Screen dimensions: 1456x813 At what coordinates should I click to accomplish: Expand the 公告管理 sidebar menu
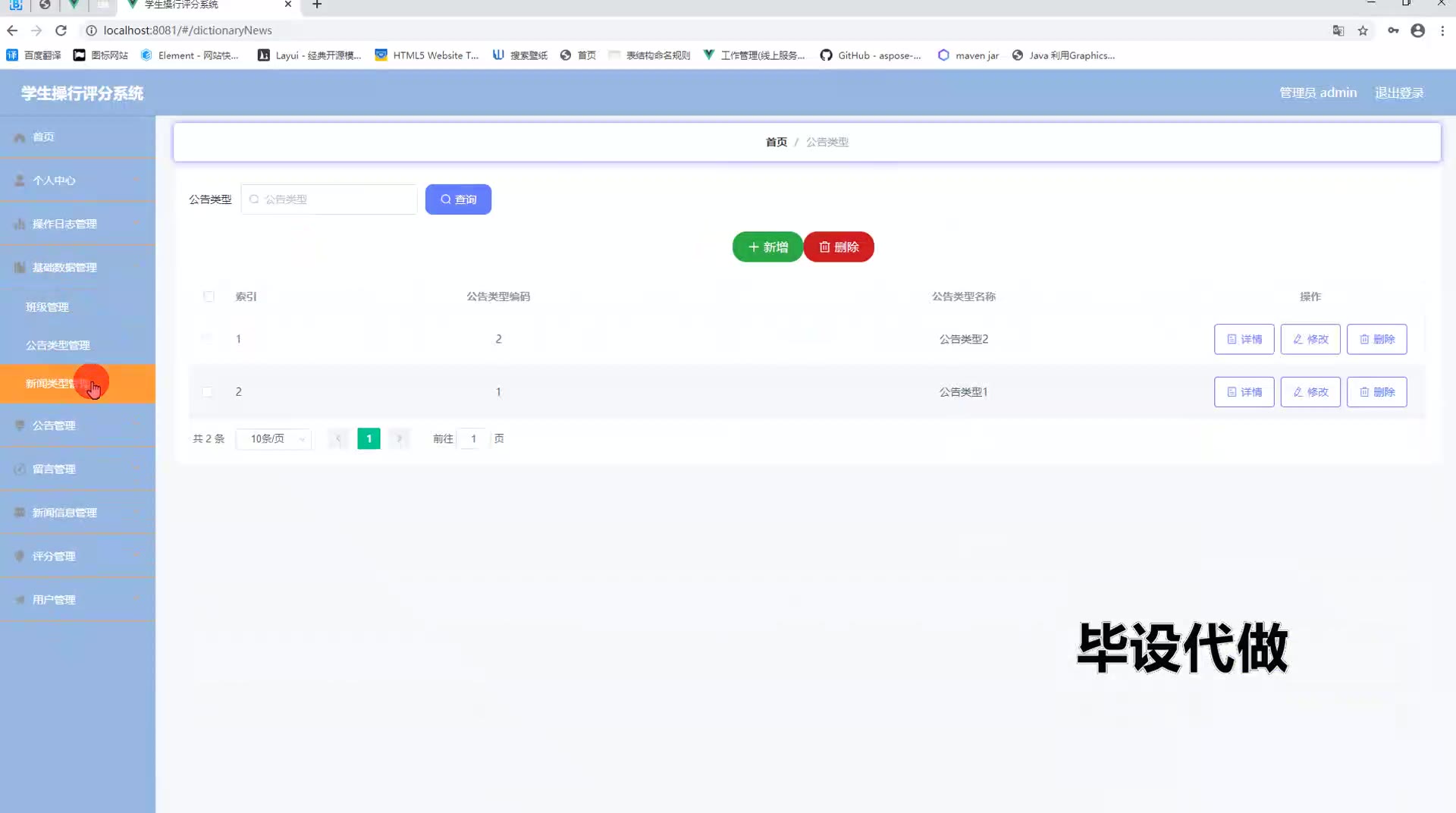coord(77,425)
